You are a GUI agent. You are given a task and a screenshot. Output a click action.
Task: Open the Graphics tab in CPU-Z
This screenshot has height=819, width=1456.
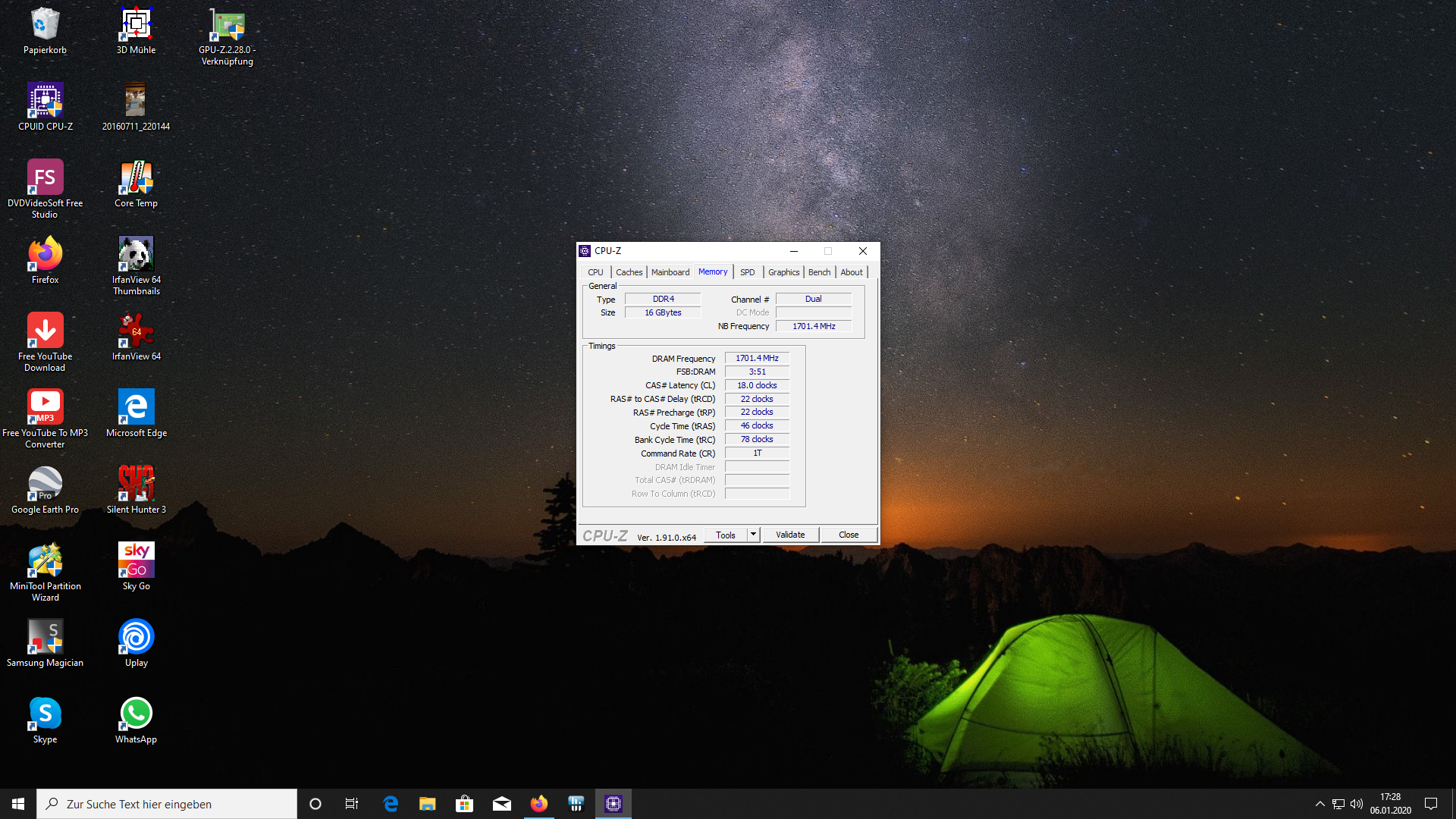(783, 272)
